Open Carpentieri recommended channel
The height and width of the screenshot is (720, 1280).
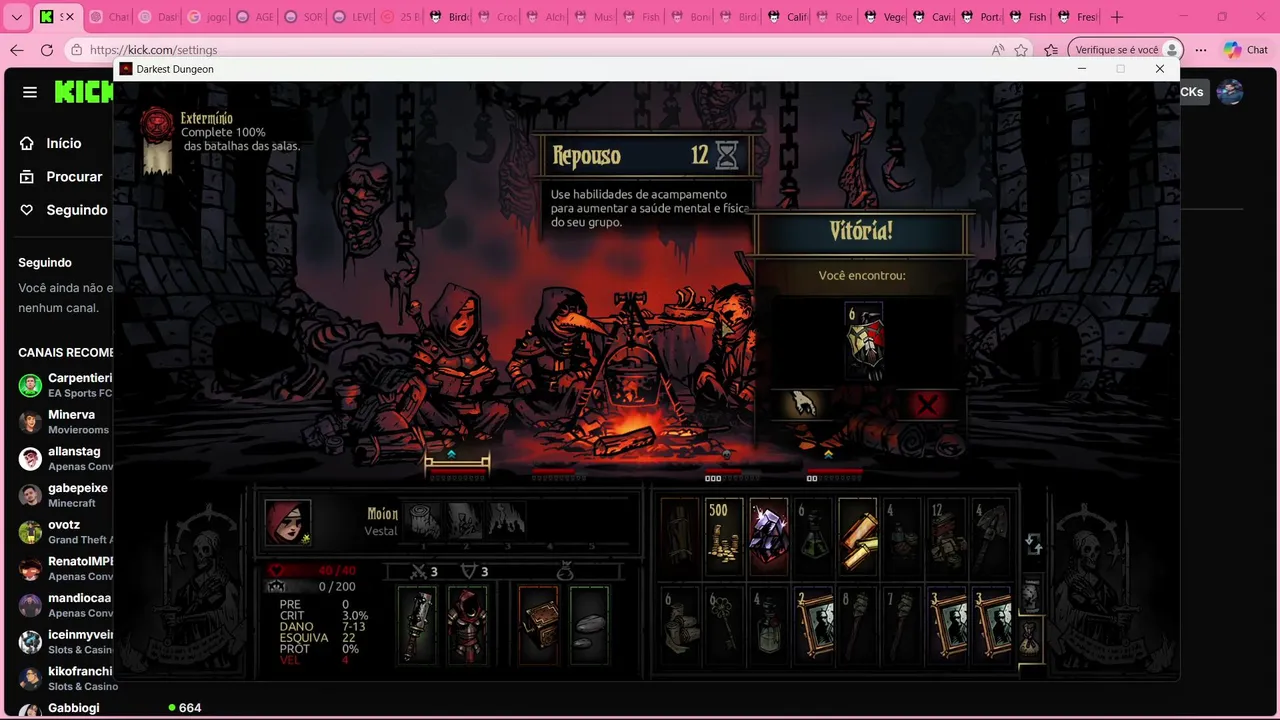pos(66,385)
